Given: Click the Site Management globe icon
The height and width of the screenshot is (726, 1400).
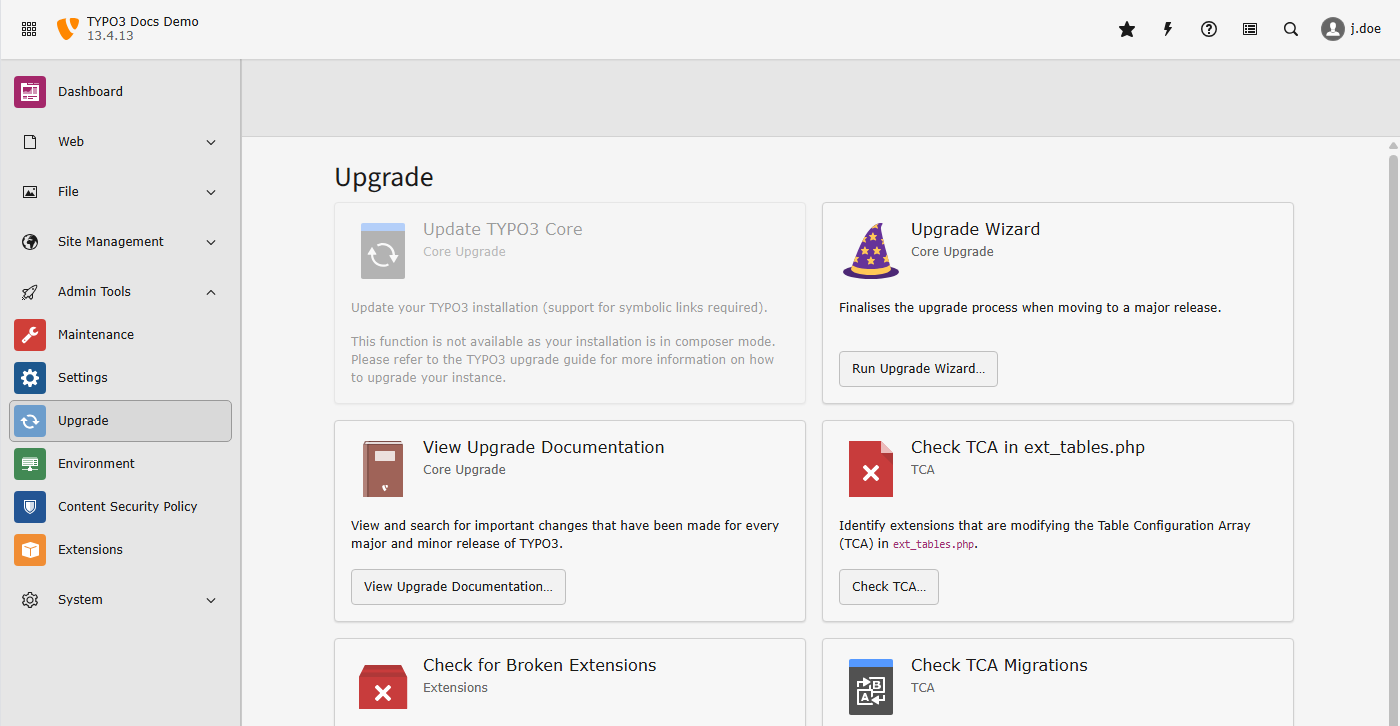Looking at the screenshot, I should tap(30, 242).
